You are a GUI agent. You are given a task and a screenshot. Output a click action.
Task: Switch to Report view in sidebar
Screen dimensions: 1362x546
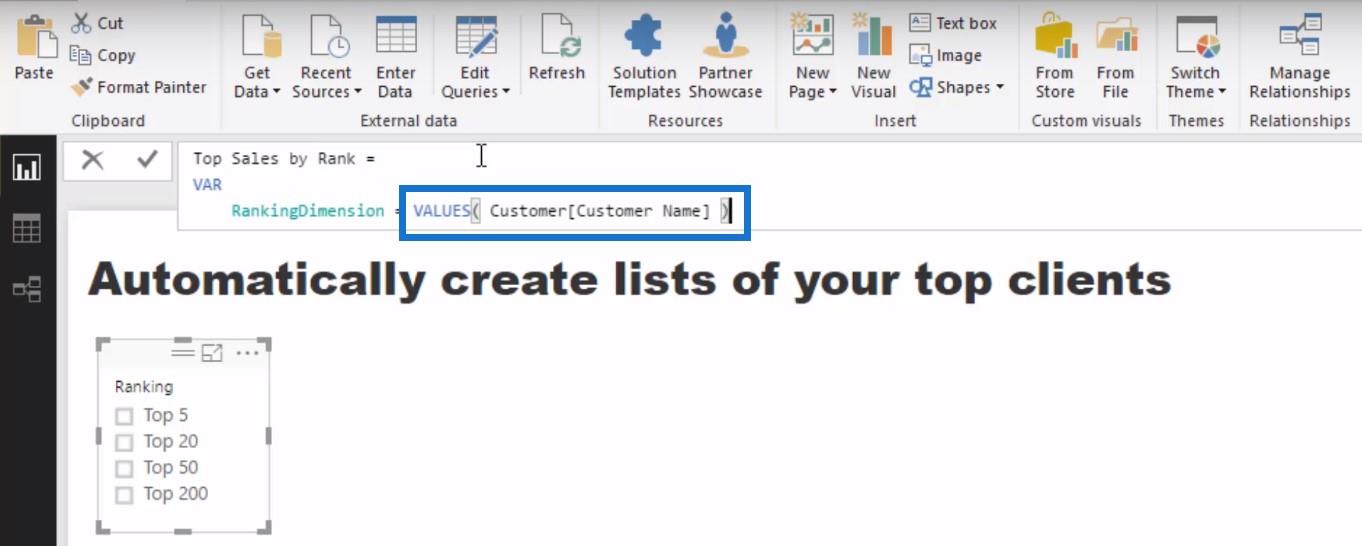tap(26, 167)
